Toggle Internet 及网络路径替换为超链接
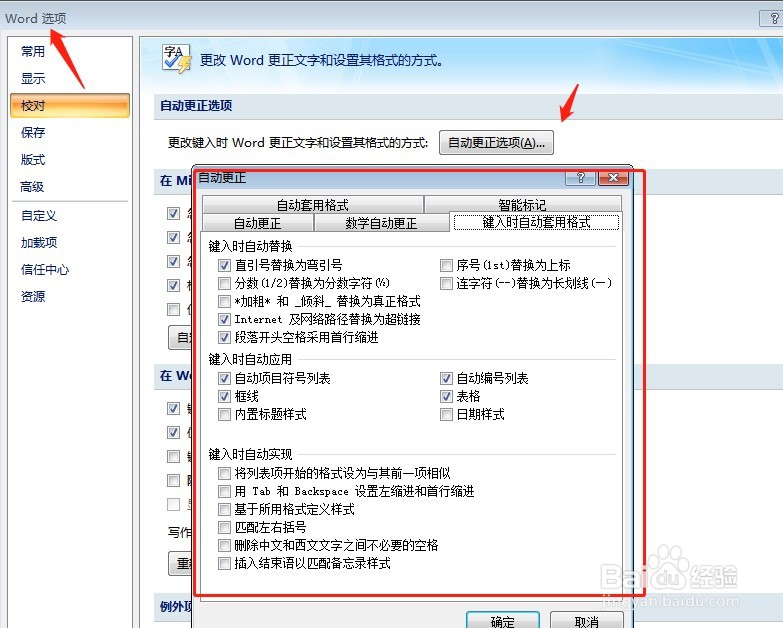 coord(224,319)
